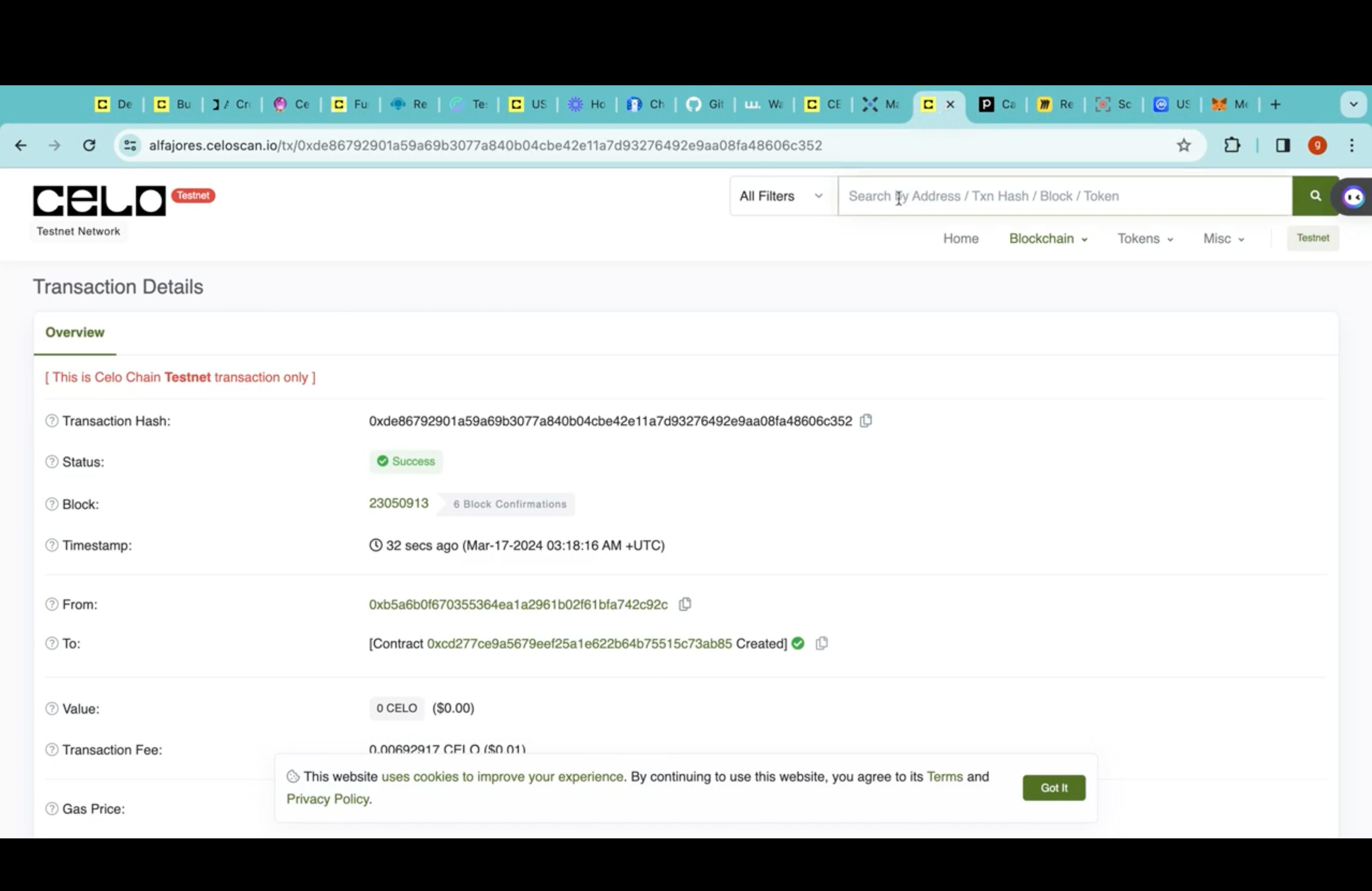This screenshot has height=891, width=1372.
Task: Open the created contract 0xcd277ce9 link
Action: (579, 644)
